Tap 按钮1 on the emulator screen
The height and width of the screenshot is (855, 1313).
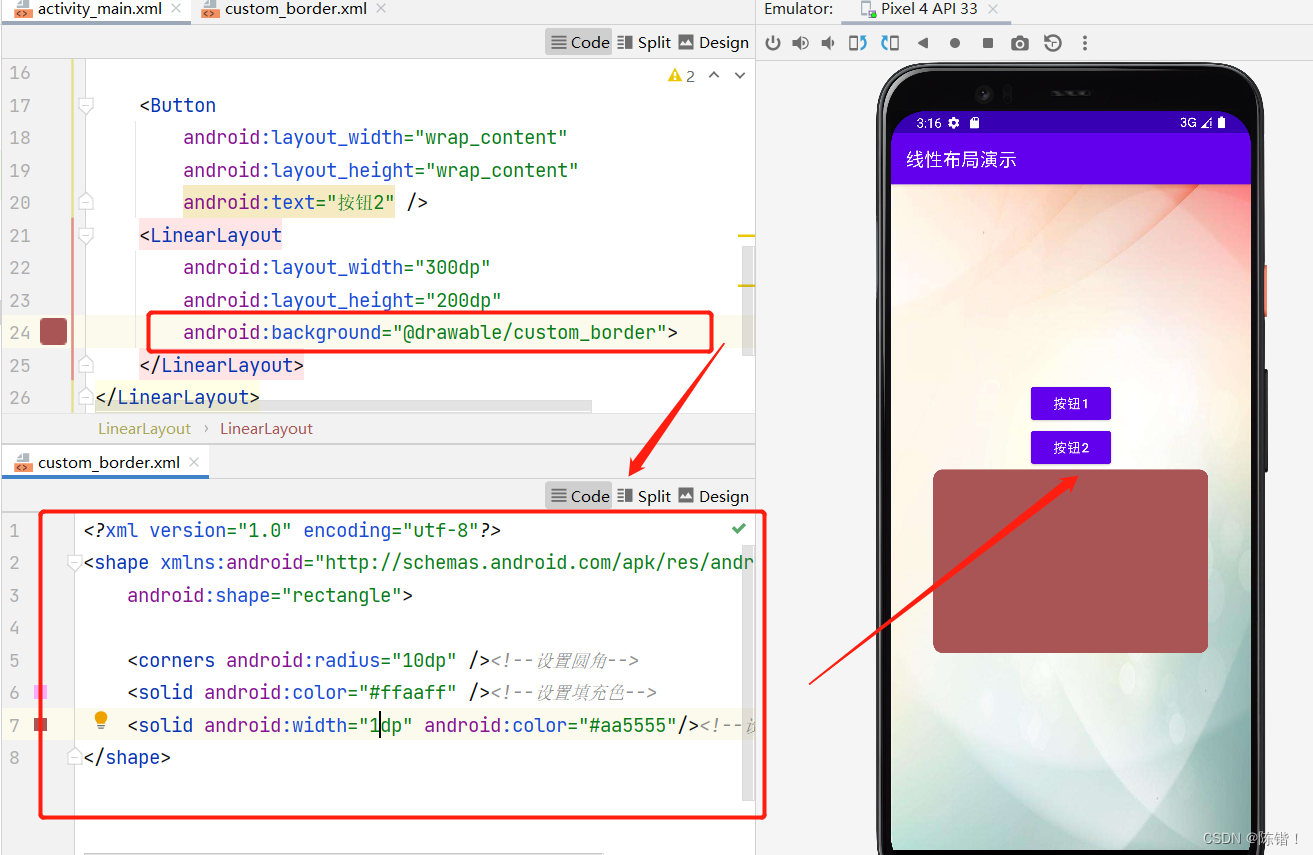tap(1070, 403)
